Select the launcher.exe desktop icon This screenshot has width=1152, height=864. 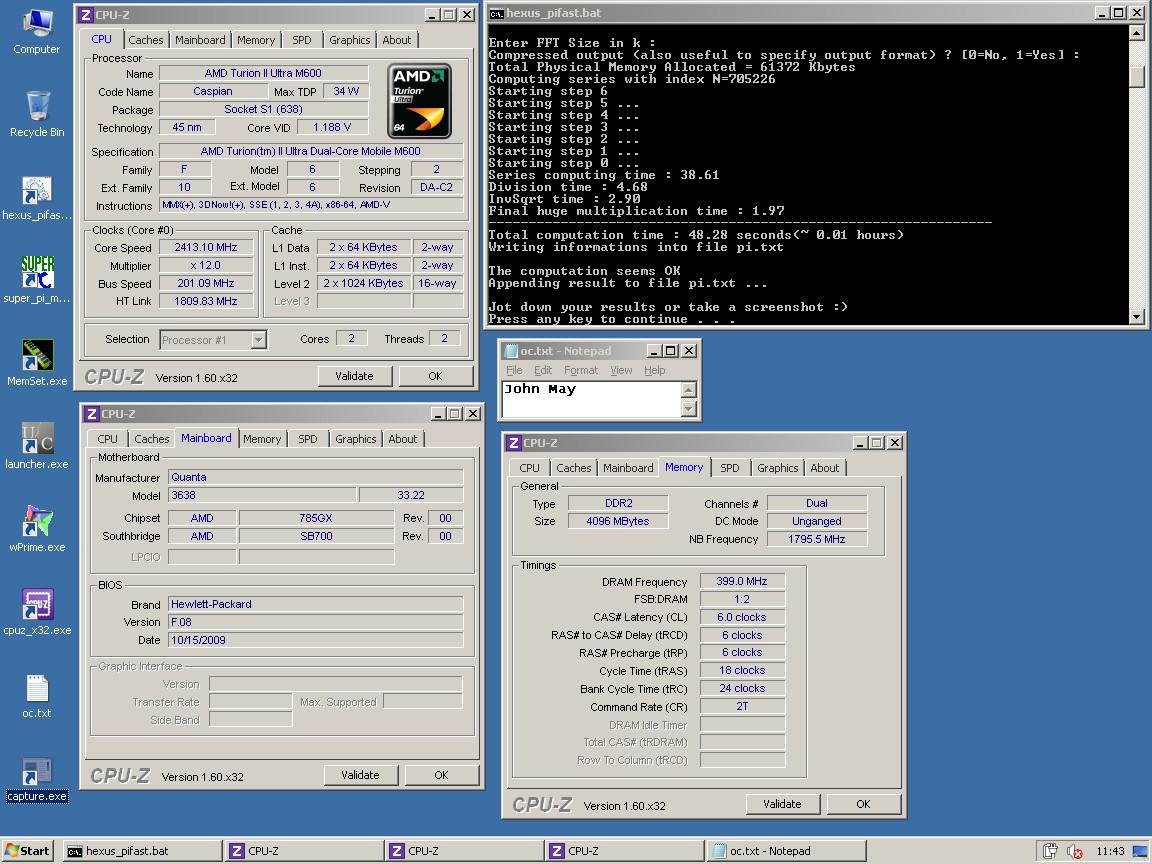pos(37,446)
